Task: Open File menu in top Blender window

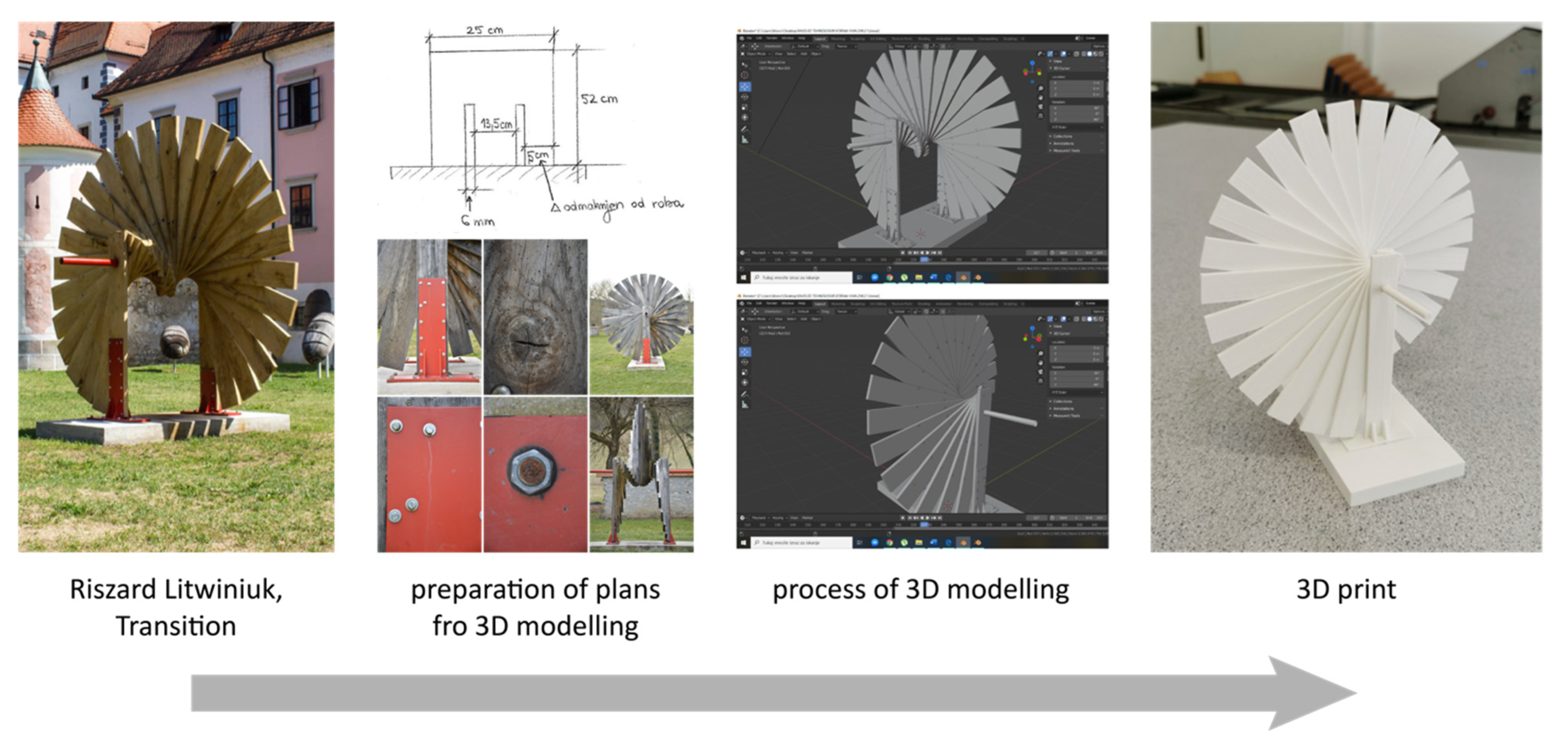Action: pos(749,38)
